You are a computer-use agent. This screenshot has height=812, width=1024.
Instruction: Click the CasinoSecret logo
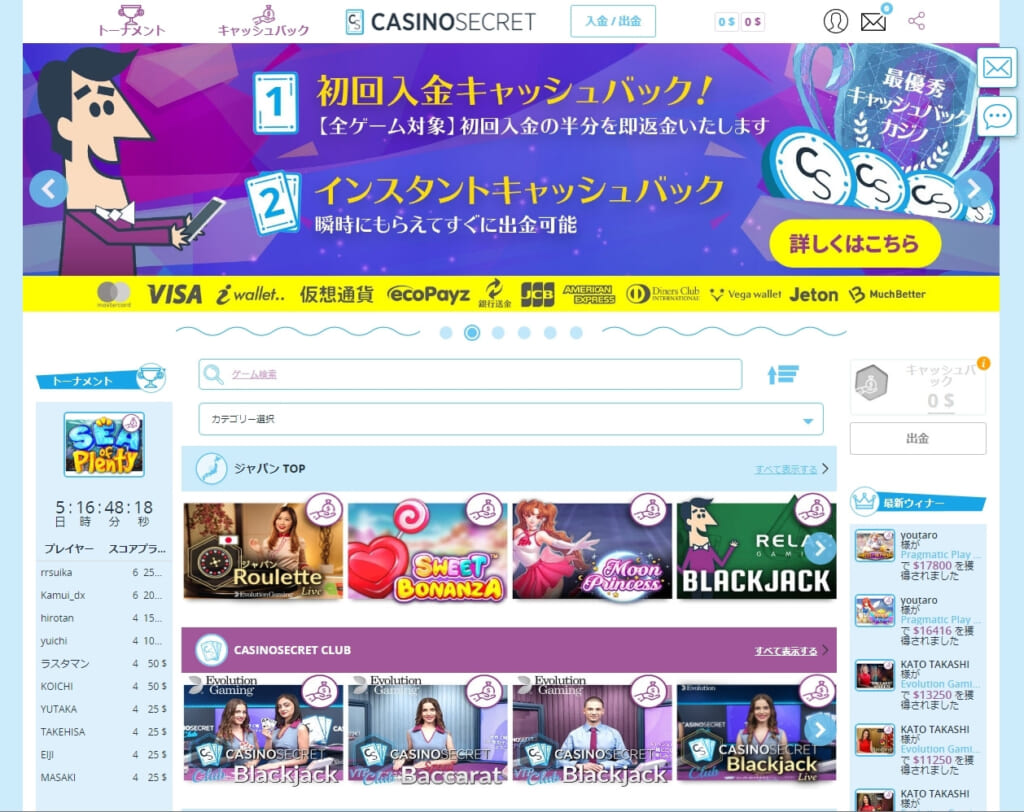click(x=441, y=22)
